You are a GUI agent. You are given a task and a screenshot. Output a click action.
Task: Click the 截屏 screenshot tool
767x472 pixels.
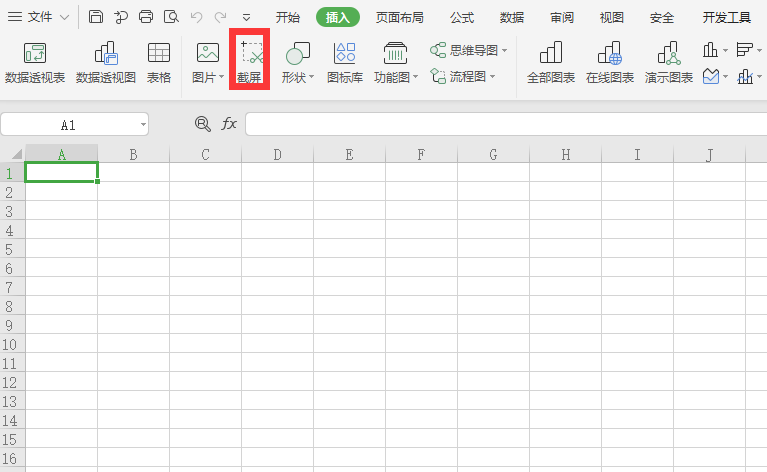click(x=249, y=63)
